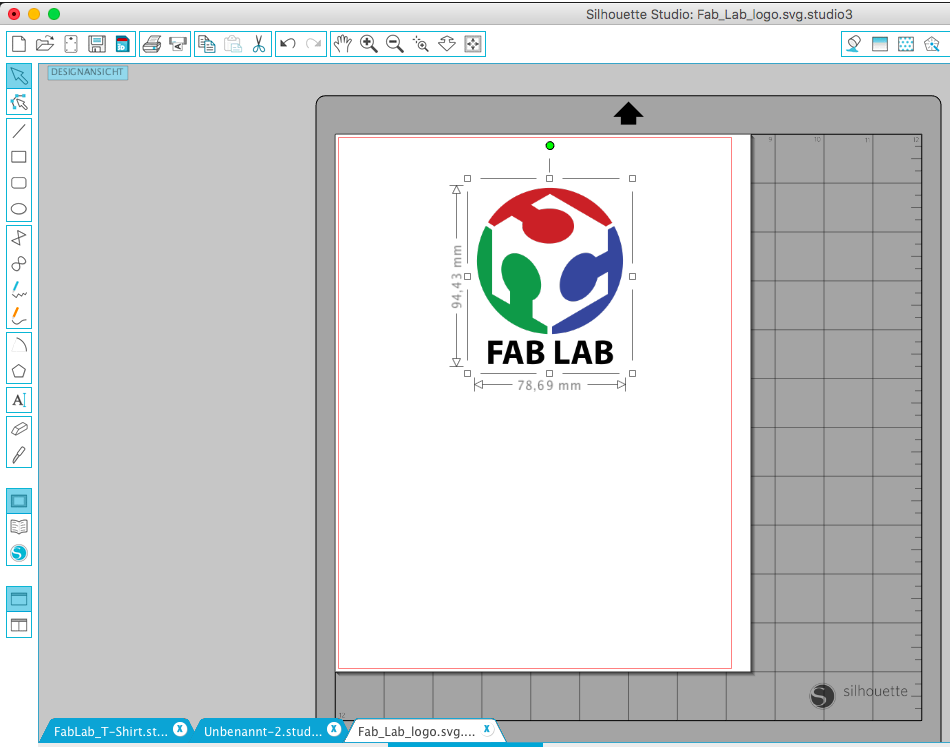Click the green rotation handle
950x747 pixels.
(550, 145)
